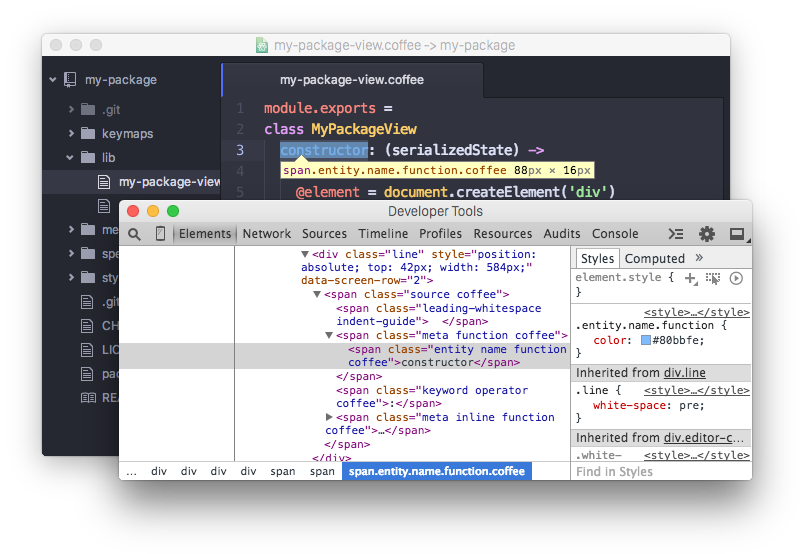800x554 pixels.
Task: Click the lib folder icon
Action: pyautogui.click(x=88, y=157)
